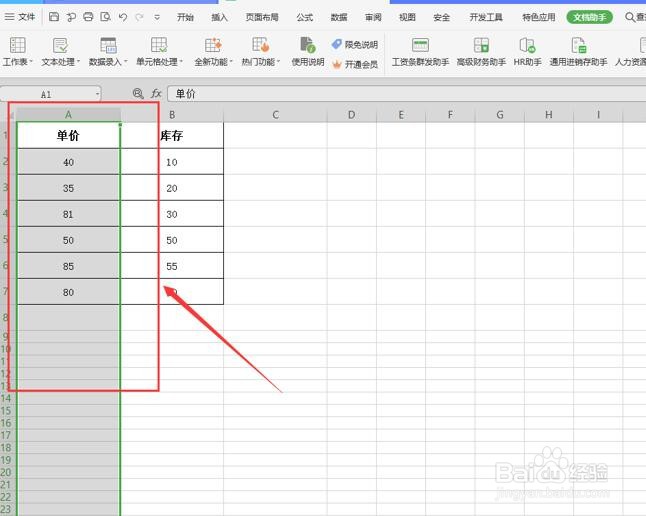Select column D header
Viewport: 646px width, 516px height.
coord(351,115)
